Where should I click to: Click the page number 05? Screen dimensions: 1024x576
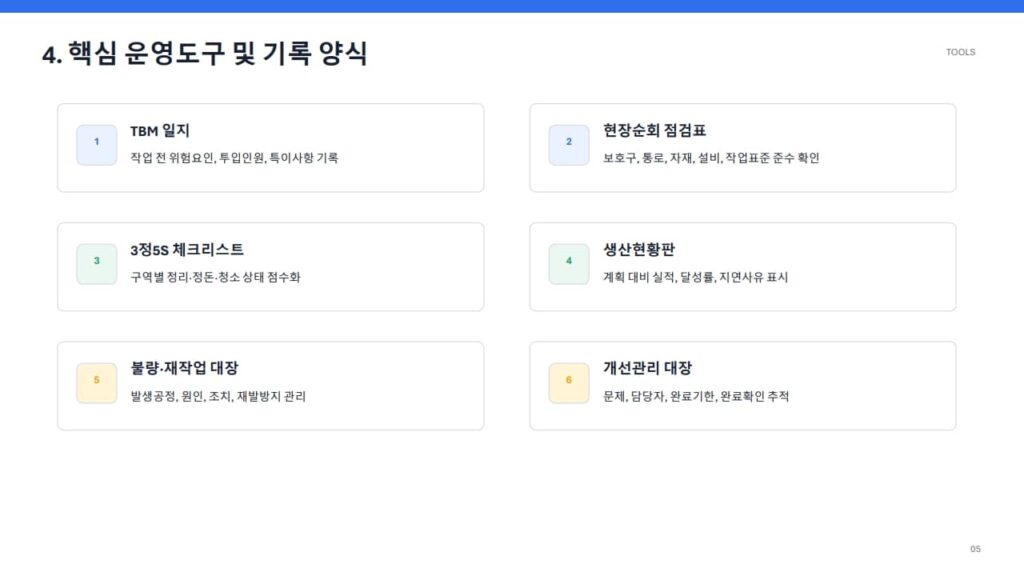click(x=975, y=549)
